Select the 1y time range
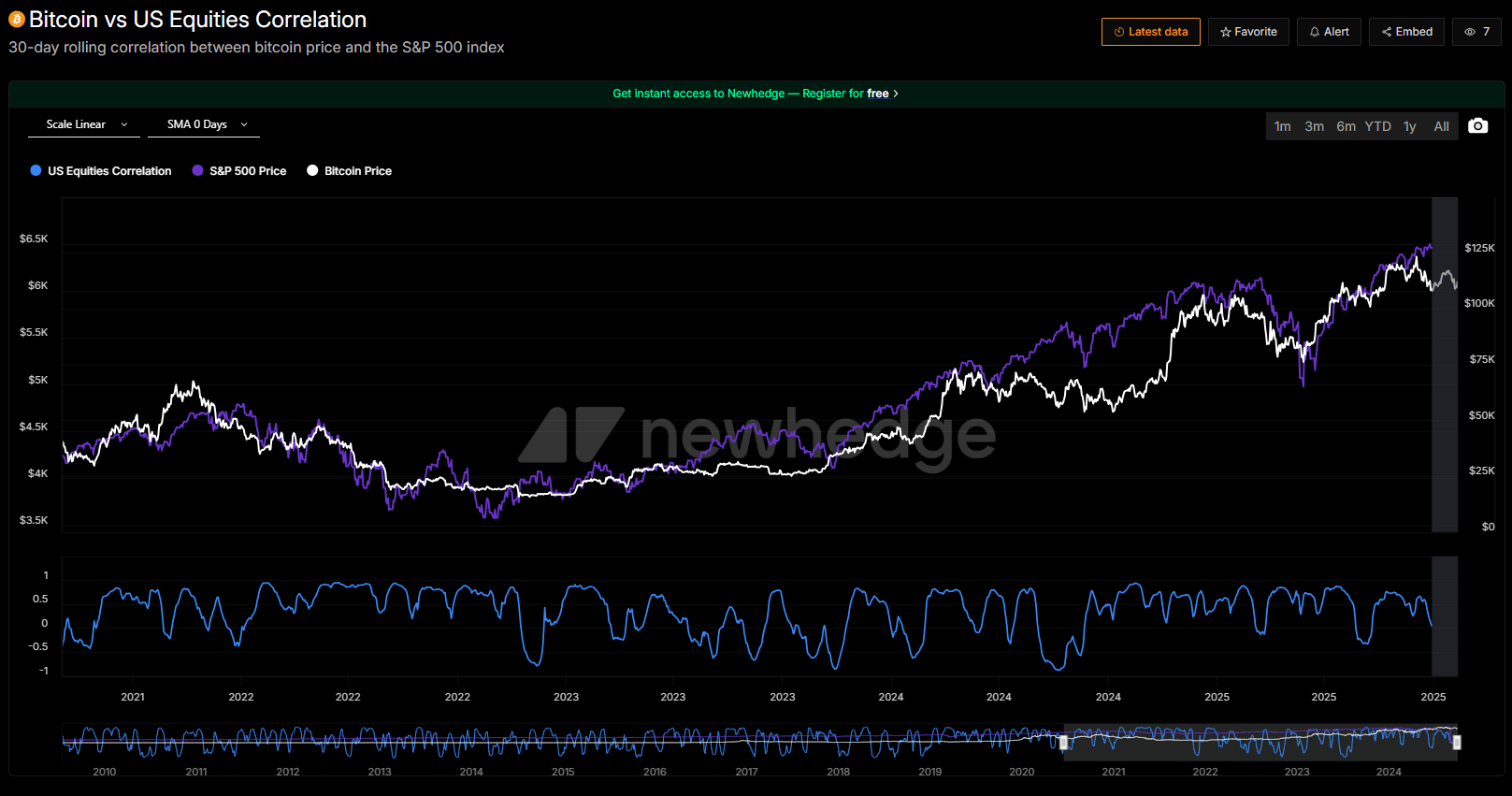The image size is (1512, 796). 1409,126
